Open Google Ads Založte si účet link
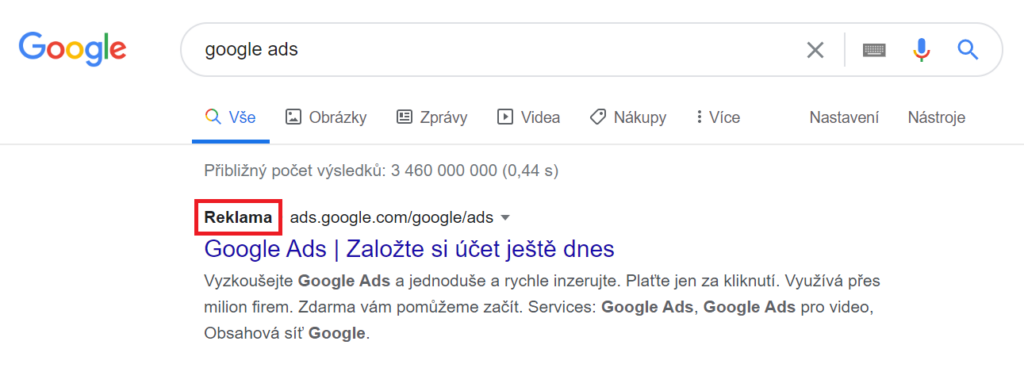 click(x=409, y=249)
